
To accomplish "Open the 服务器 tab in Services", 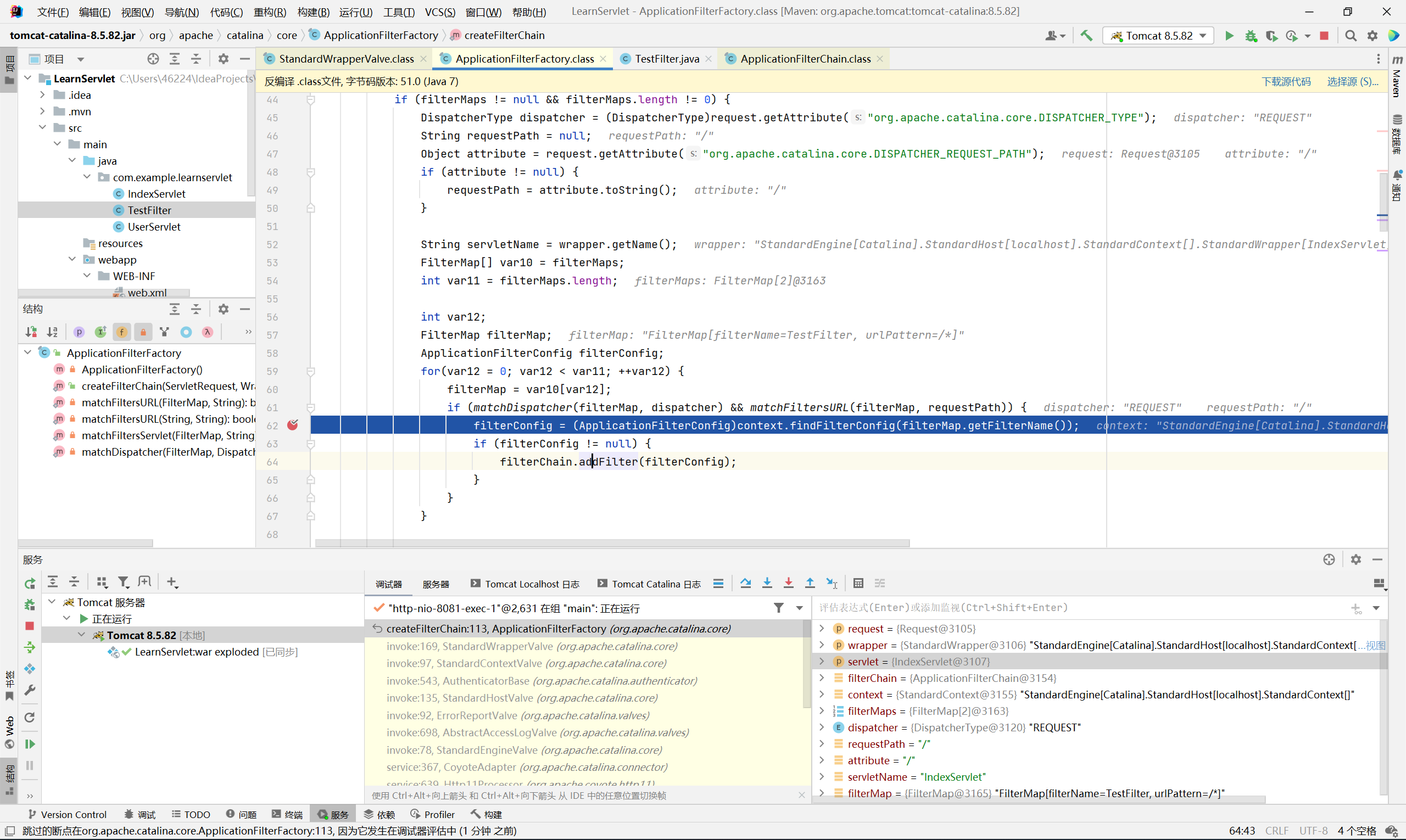I will pyautogui.click(x=436, y=584).
